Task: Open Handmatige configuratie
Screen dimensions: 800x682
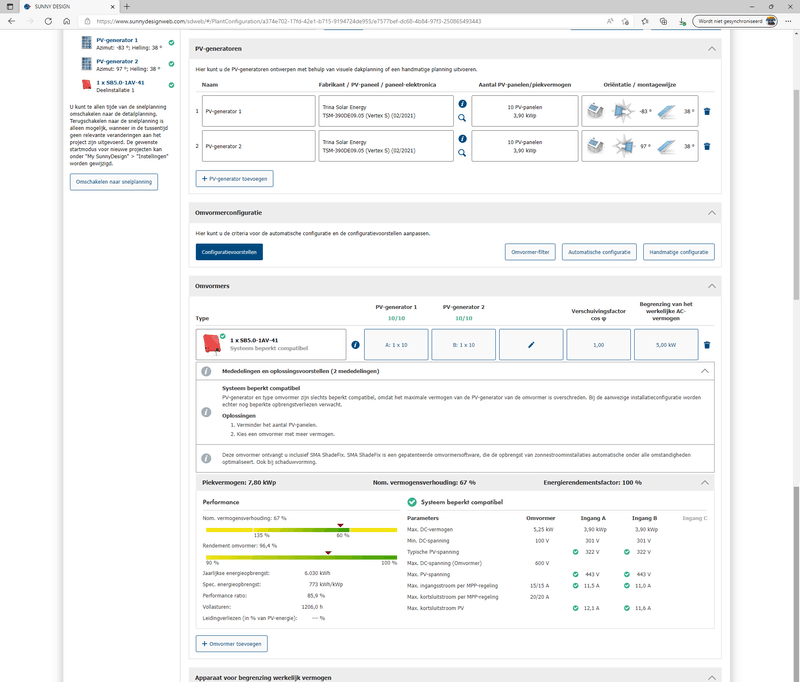Action: (679, 252)
